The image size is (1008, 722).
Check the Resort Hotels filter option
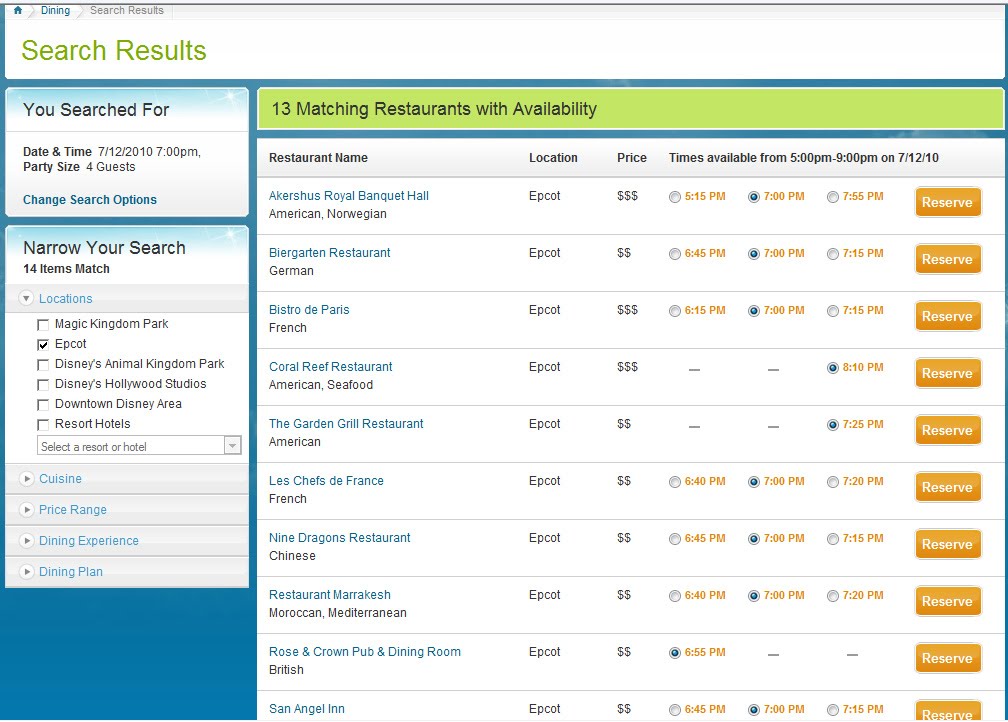[43, 423]
